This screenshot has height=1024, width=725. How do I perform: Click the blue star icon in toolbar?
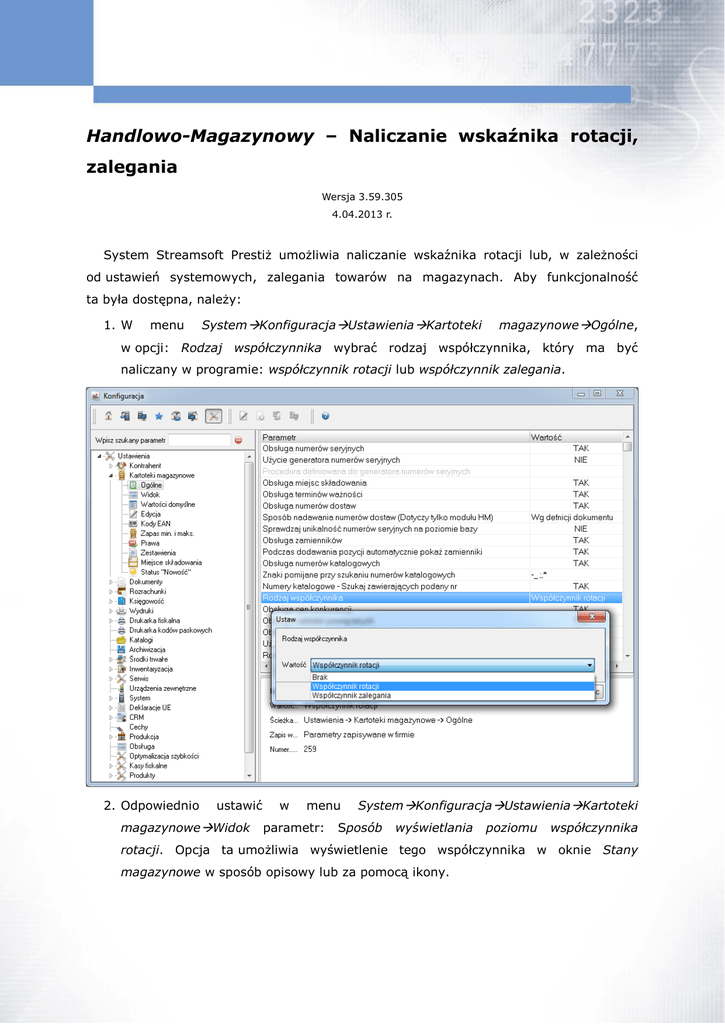click(159, 416)
